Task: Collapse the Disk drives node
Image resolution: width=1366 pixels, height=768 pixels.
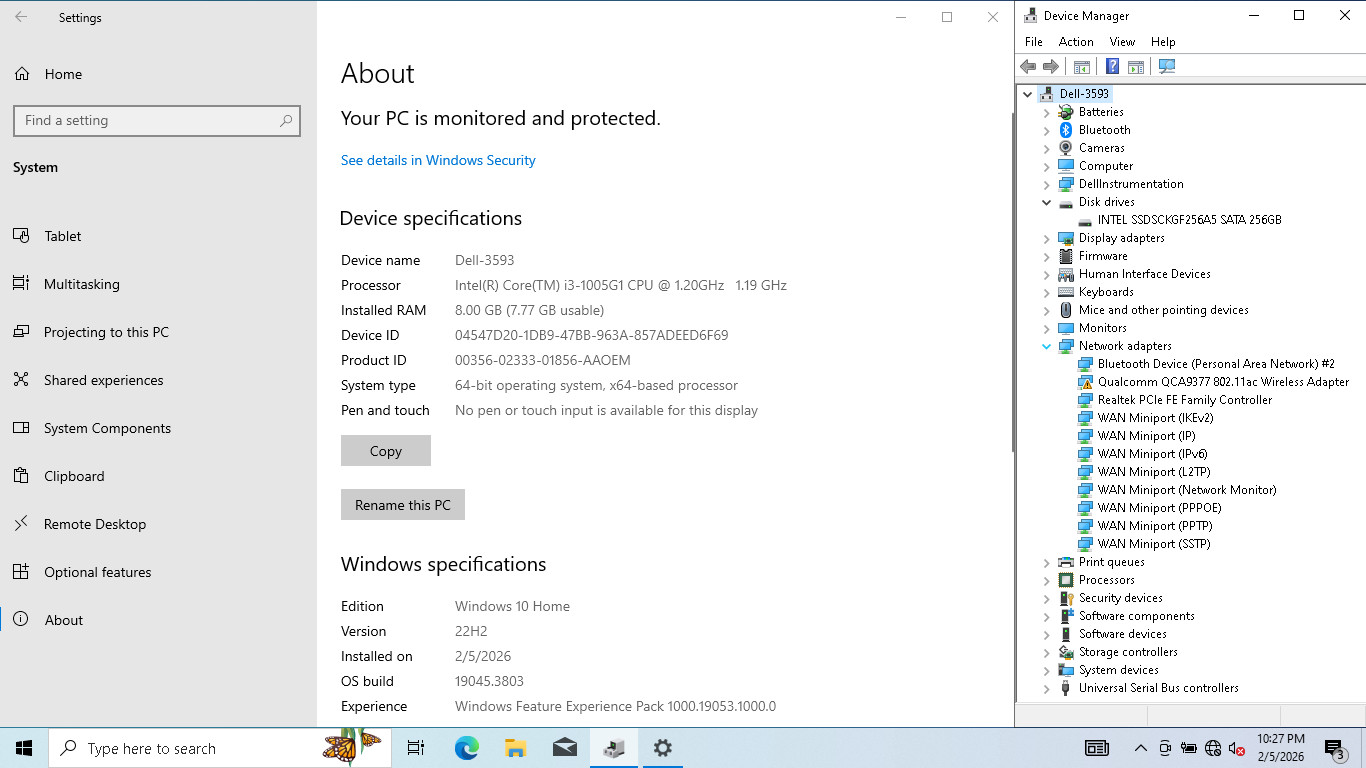Action: pos(1047,202)
